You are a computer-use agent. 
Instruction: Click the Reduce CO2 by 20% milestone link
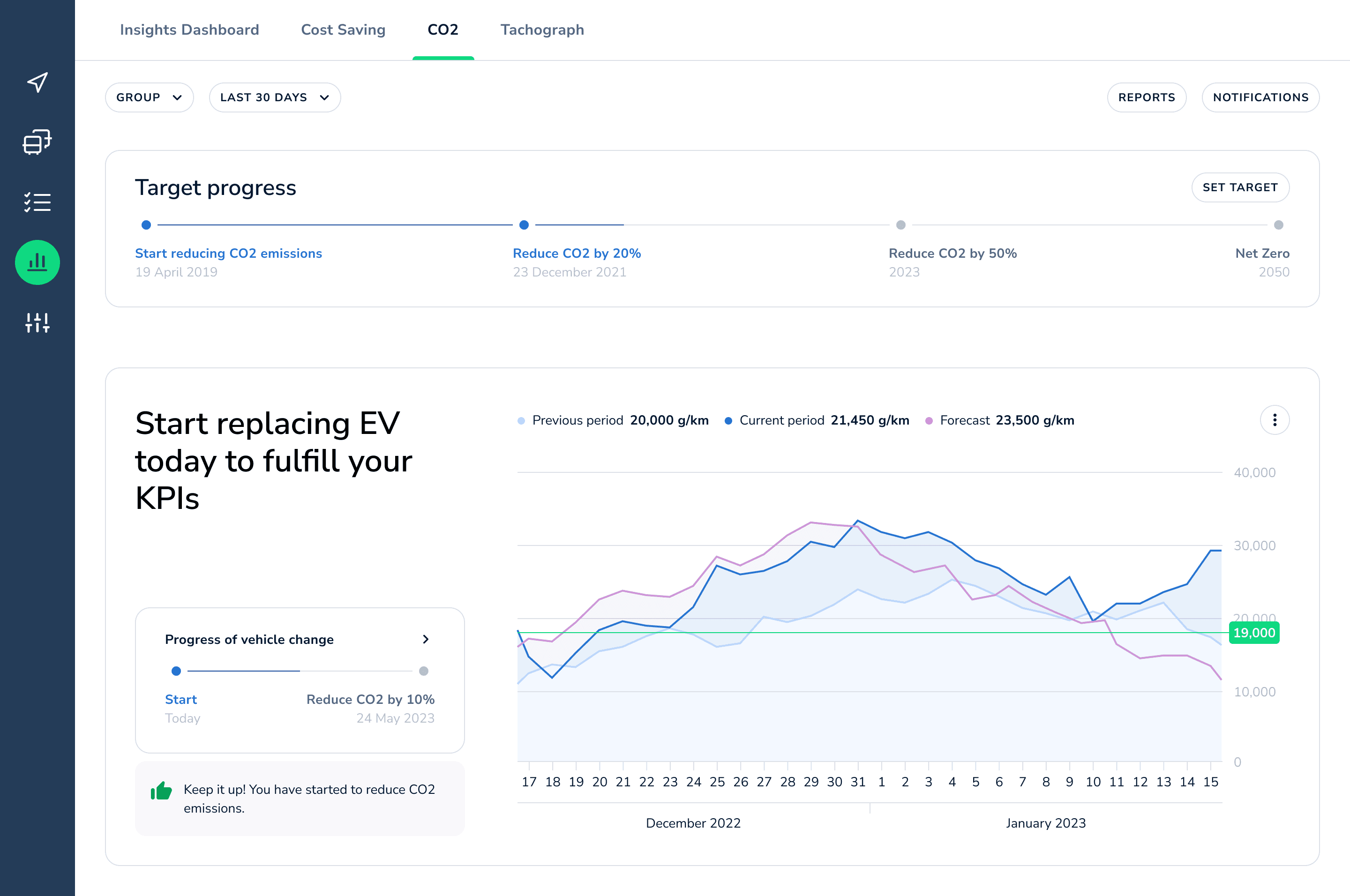pyautogui.click(x=576, y=253)
